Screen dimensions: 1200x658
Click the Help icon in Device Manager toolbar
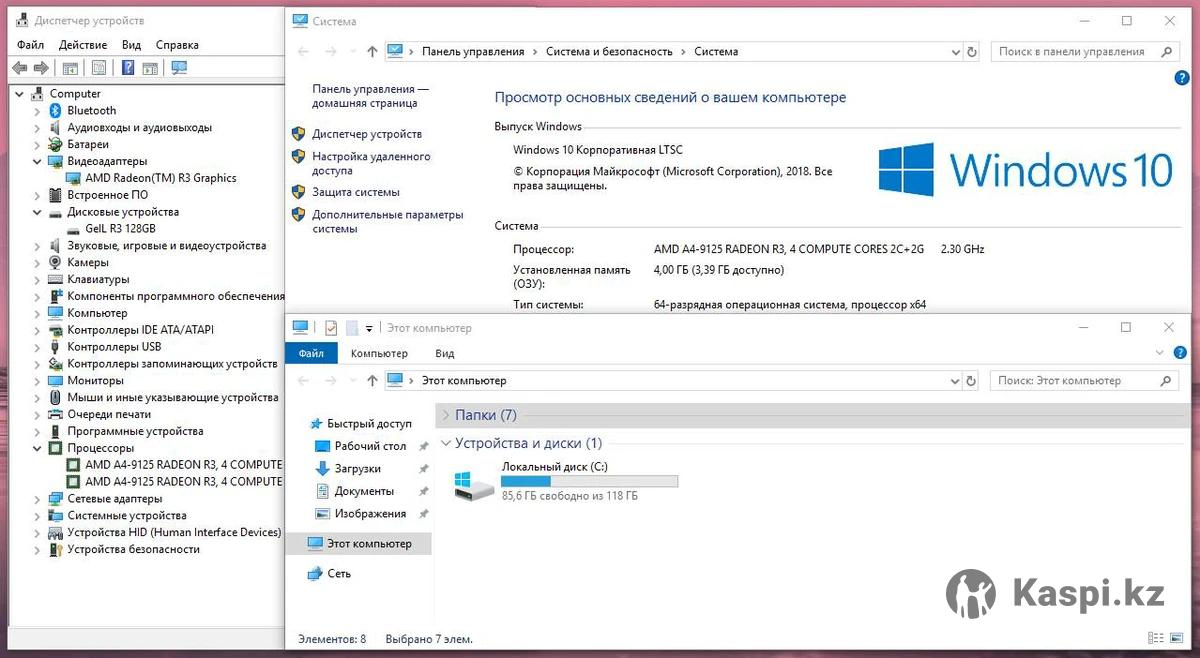(128, 68)
